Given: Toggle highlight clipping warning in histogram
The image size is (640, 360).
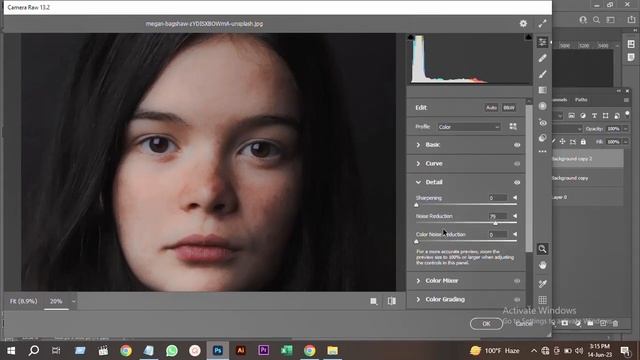Looking at the screenshot, I should point(529,37).
